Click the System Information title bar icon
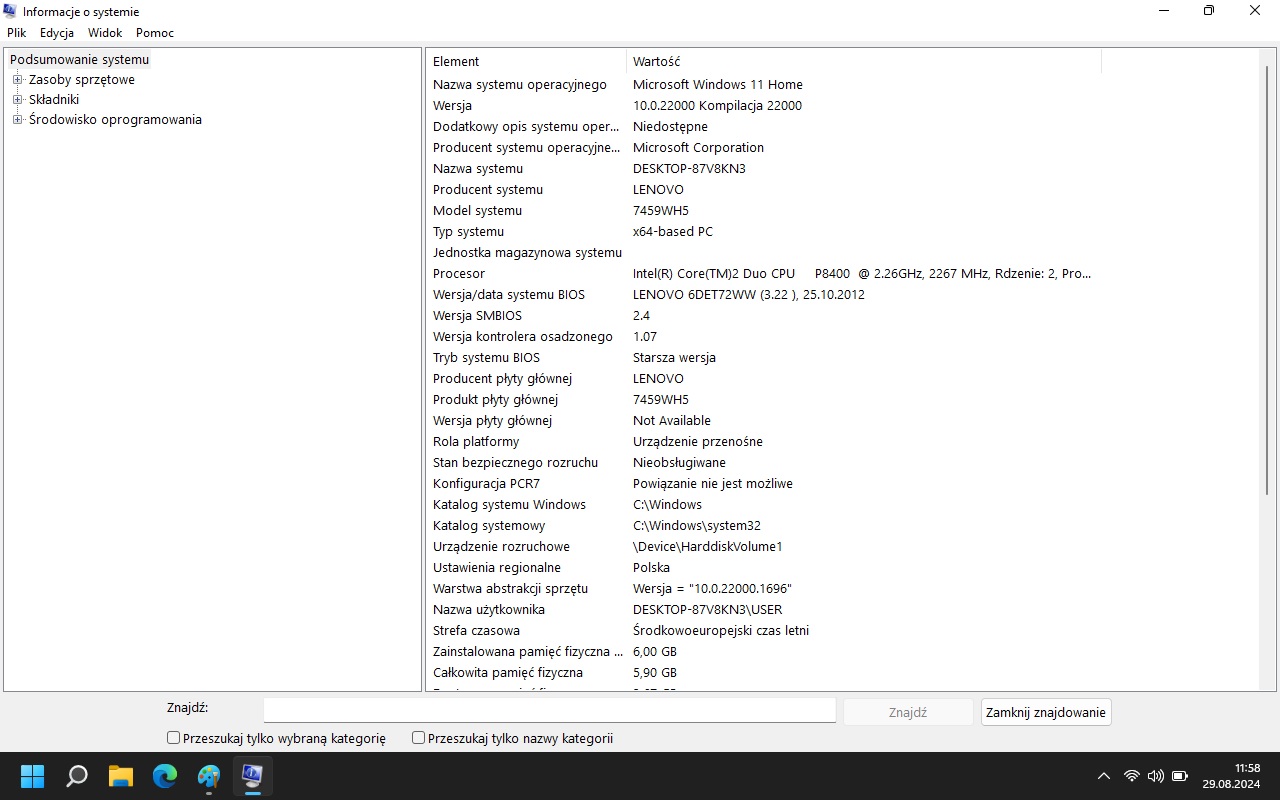Viewport: 1280px width, 800px height. [x=11, y=11]
